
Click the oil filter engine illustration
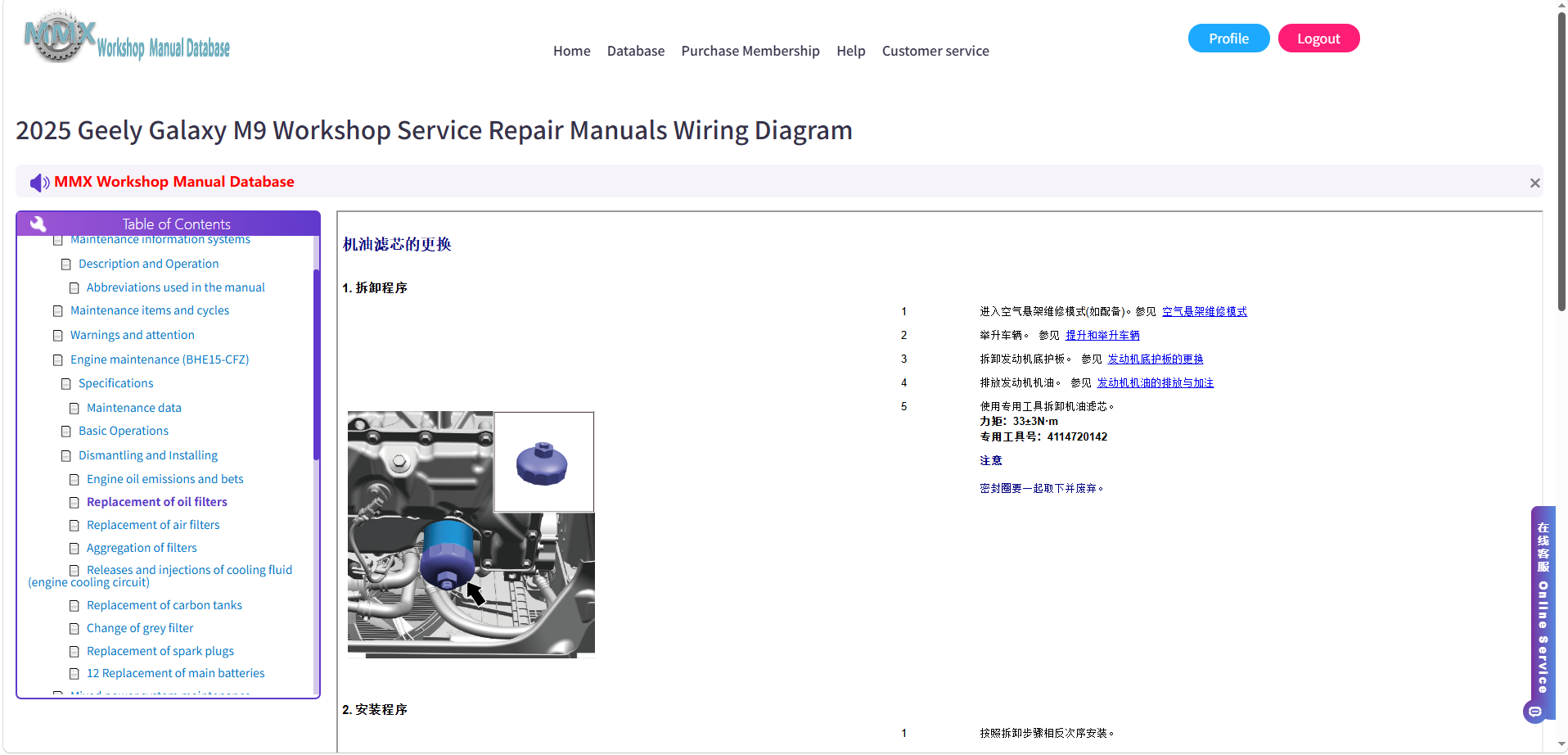471,534
